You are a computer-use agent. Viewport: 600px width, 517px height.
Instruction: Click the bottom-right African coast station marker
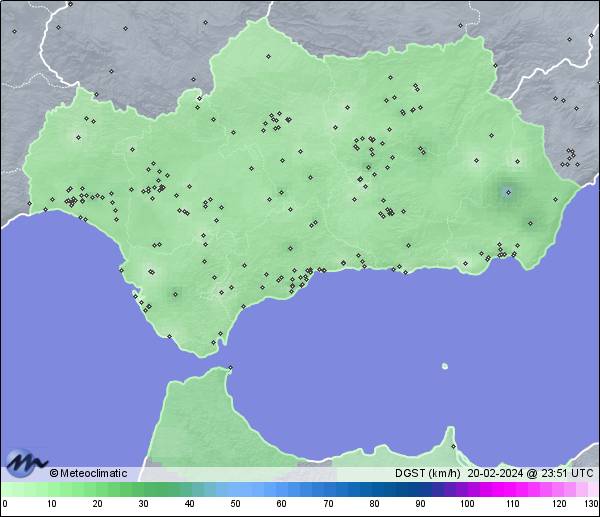tap(453, 446)
